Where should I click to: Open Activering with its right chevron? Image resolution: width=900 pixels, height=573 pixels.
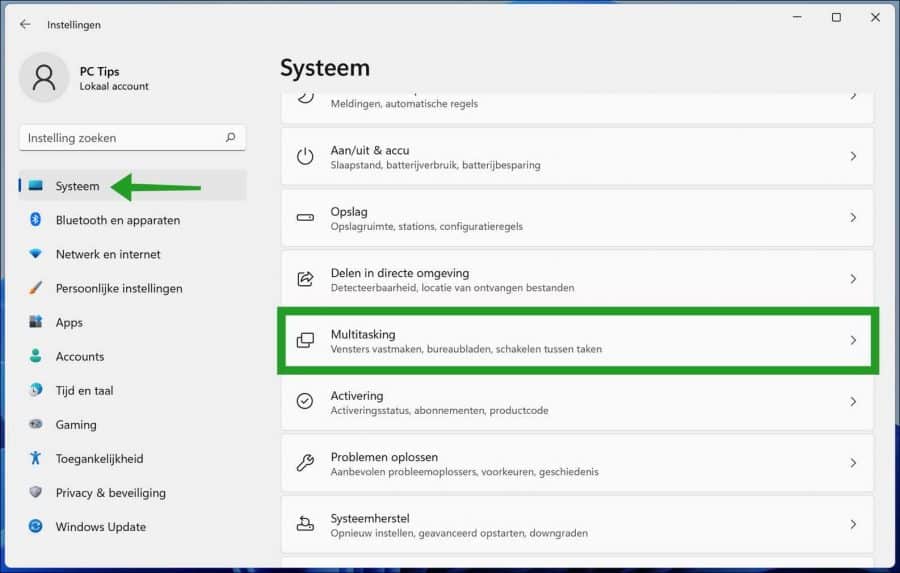click(853, 401)
